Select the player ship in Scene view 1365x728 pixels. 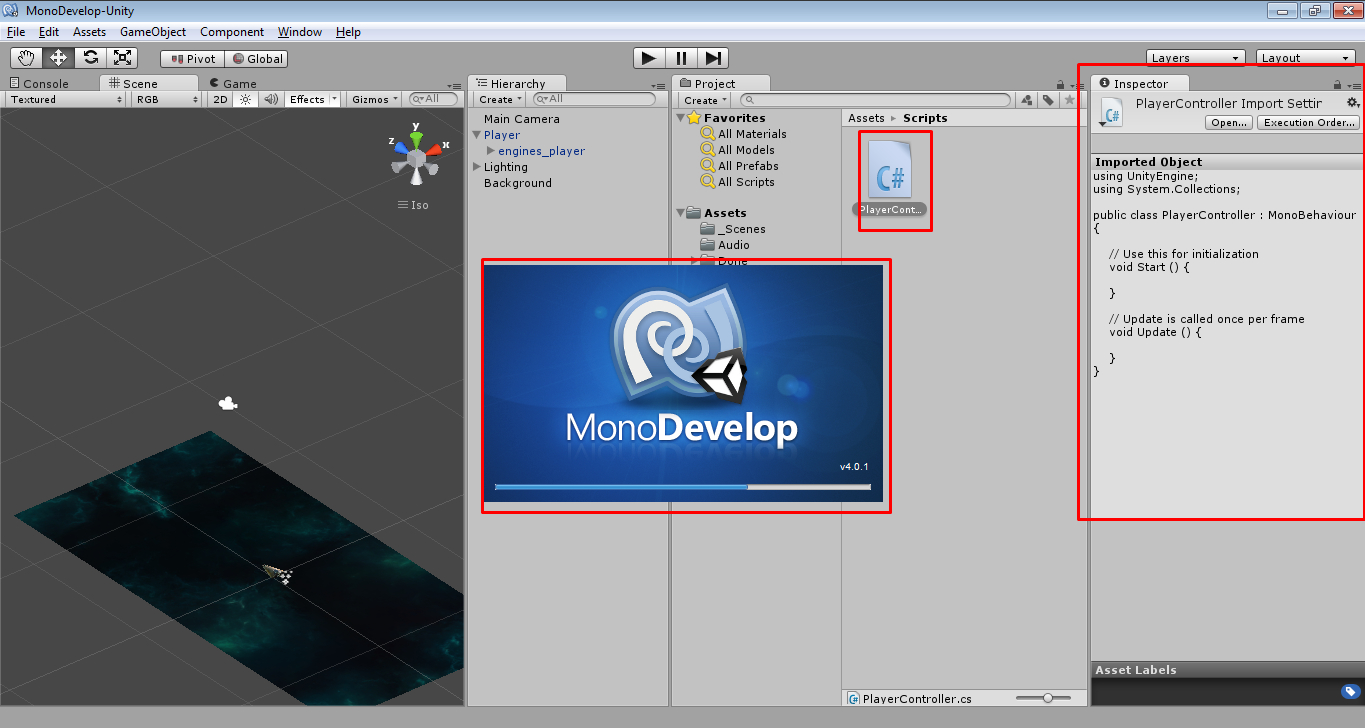coord(279,574)
